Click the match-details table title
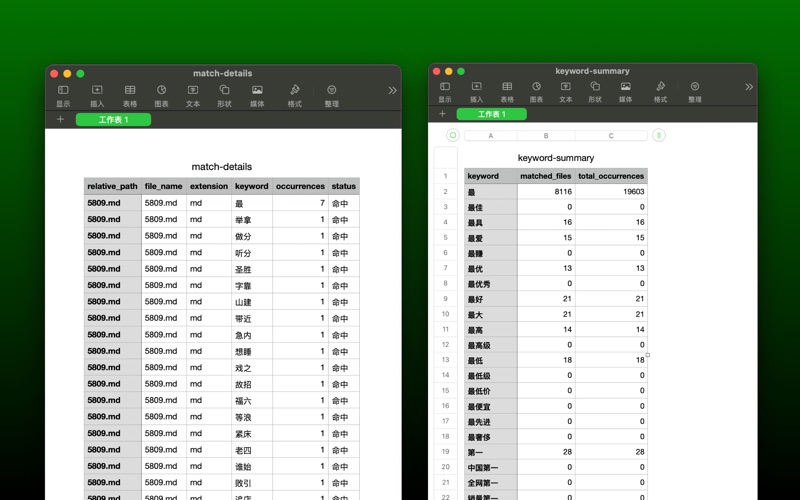Screen dimensions: 800x500 click(x=222, y=166)
